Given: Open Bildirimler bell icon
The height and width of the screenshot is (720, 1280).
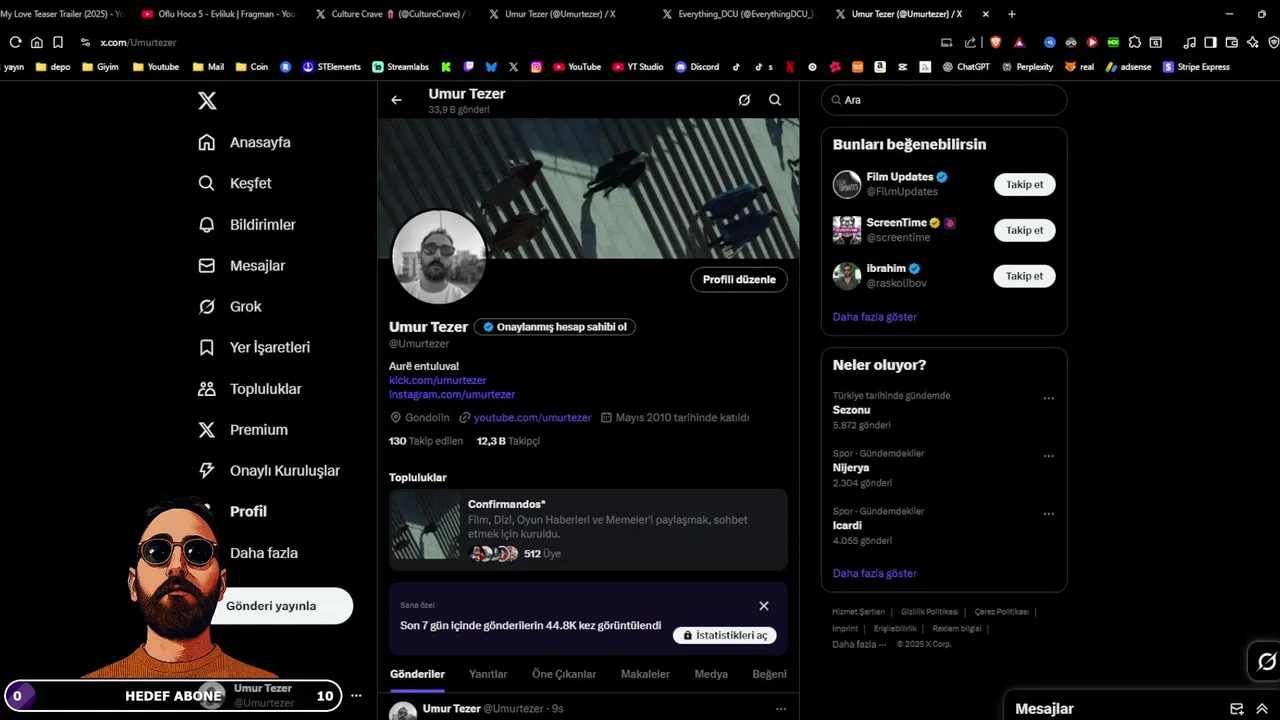Looking at the screenshot, I should (207, 224).
